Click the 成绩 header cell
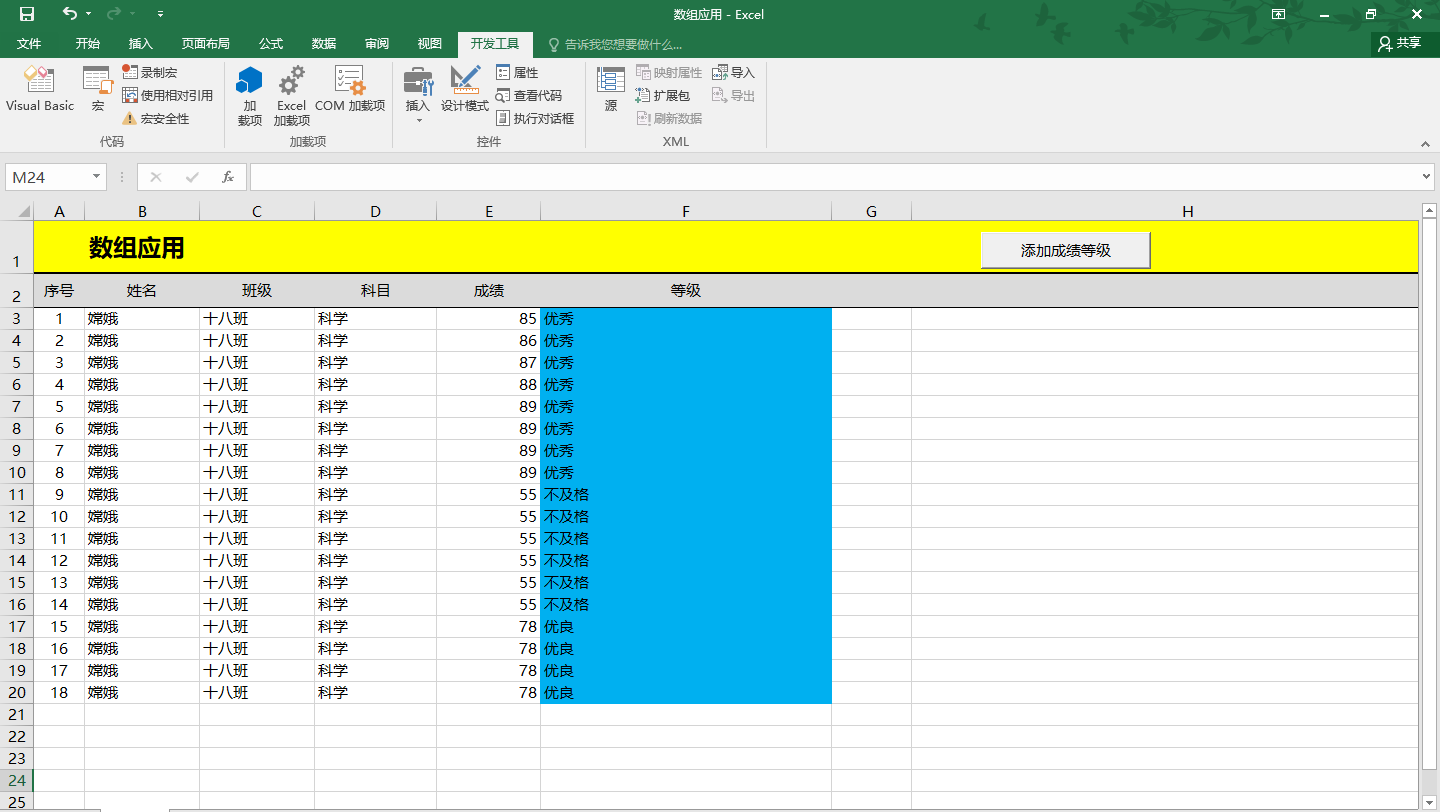 (488, 291)
